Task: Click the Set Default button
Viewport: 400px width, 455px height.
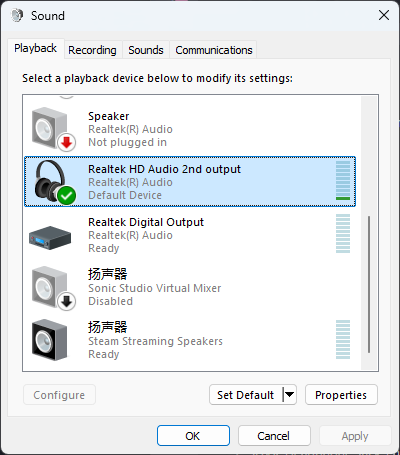Action: pos(246,395)
